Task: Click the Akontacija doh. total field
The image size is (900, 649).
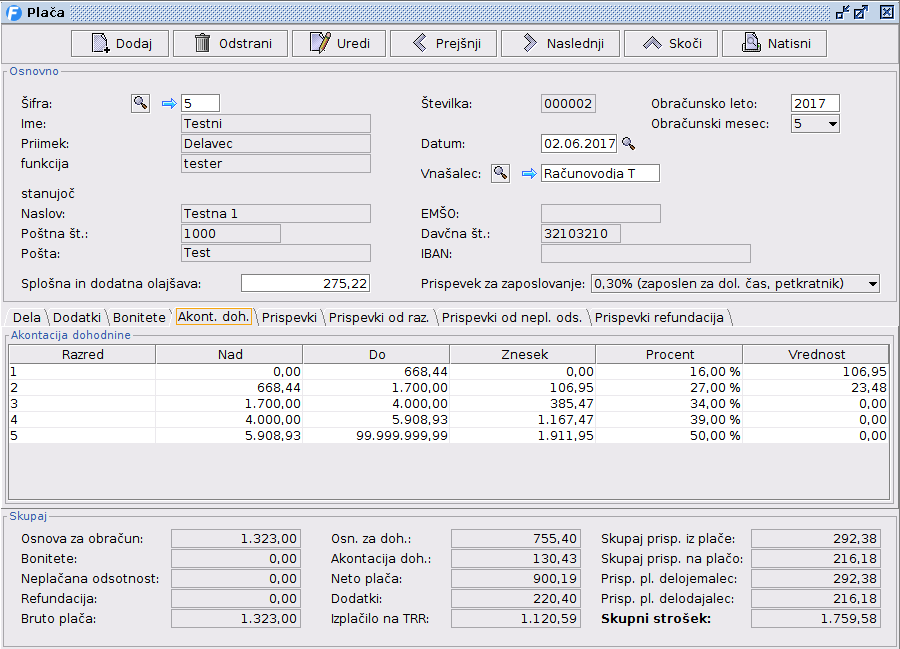Action: coord(516,558)
